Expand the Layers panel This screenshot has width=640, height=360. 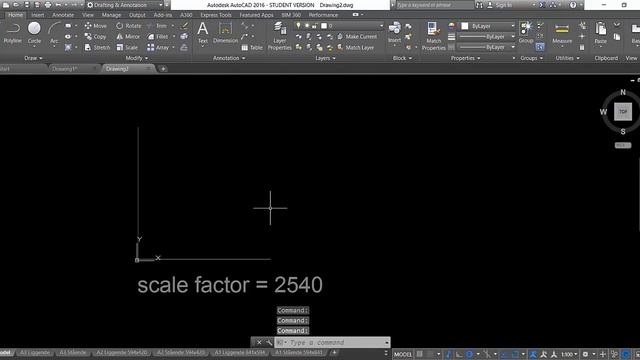click(325, 58)
